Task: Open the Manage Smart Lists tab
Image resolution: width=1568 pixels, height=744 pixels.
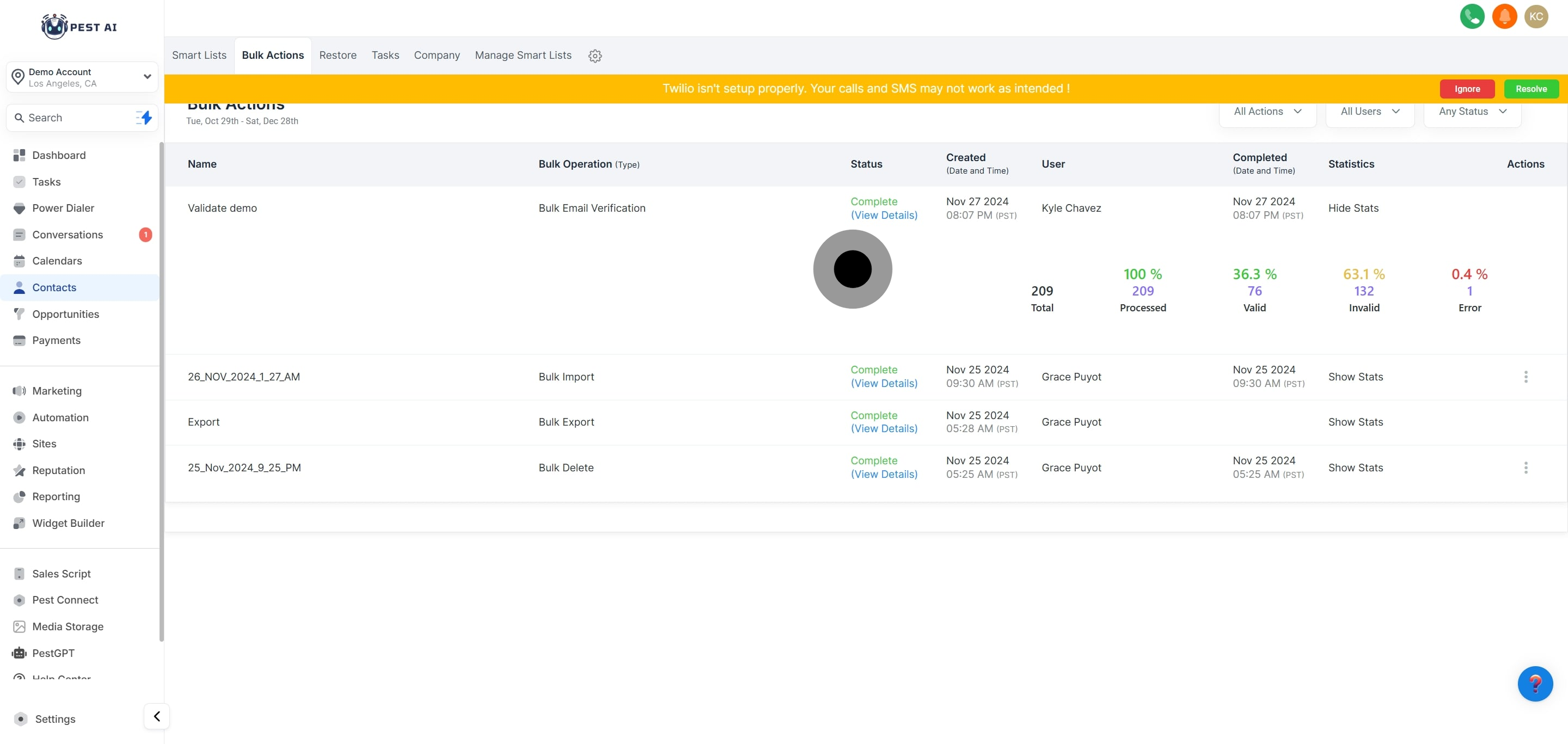Action: [x=523, y=56]
